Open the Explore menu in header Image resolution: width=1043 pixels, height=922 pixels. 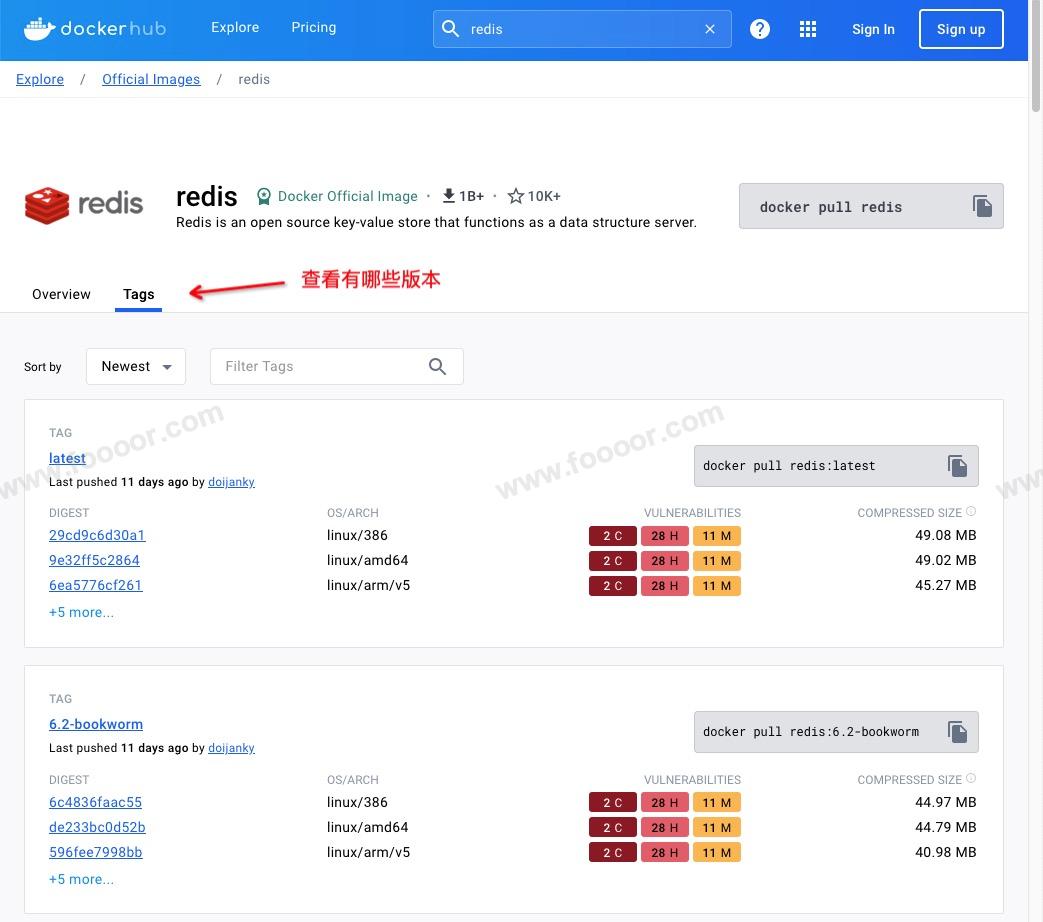235,28
